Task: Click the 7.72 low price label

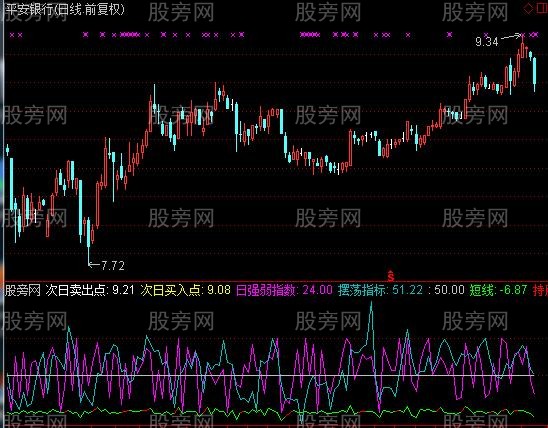Action: pos(113,266)
